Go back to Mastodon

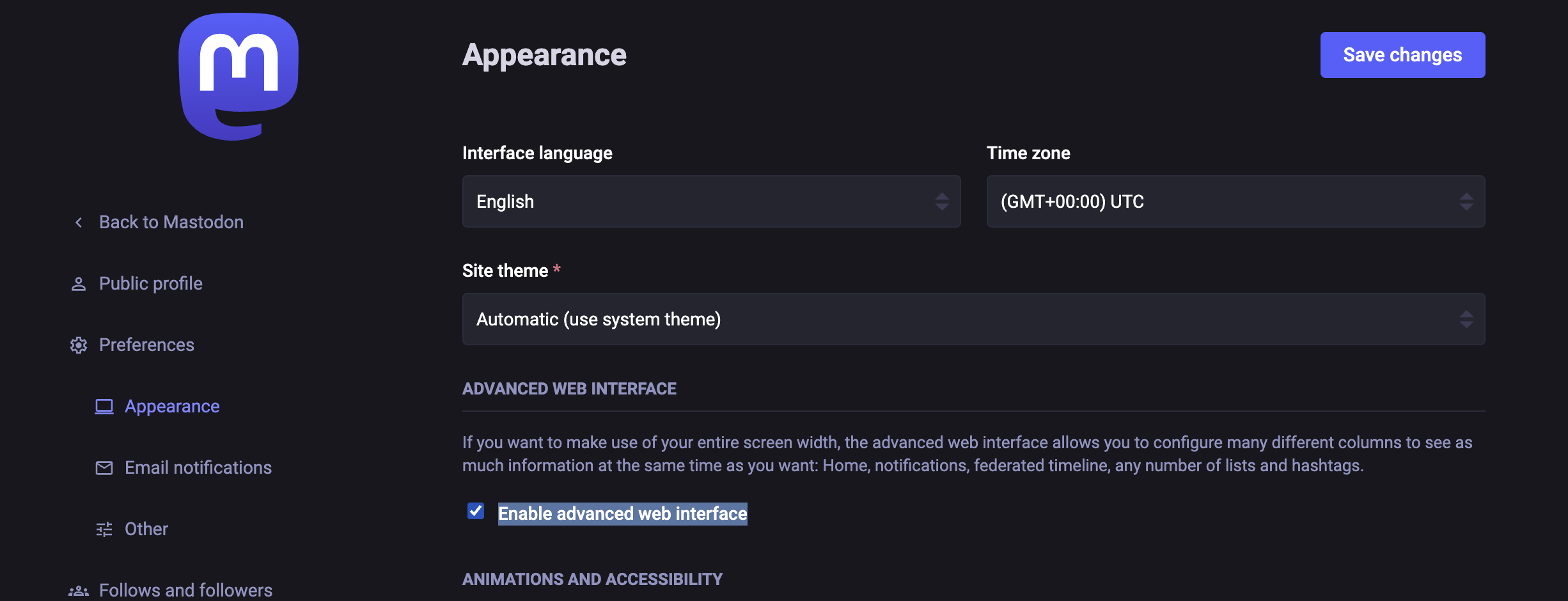pos(171,222)
